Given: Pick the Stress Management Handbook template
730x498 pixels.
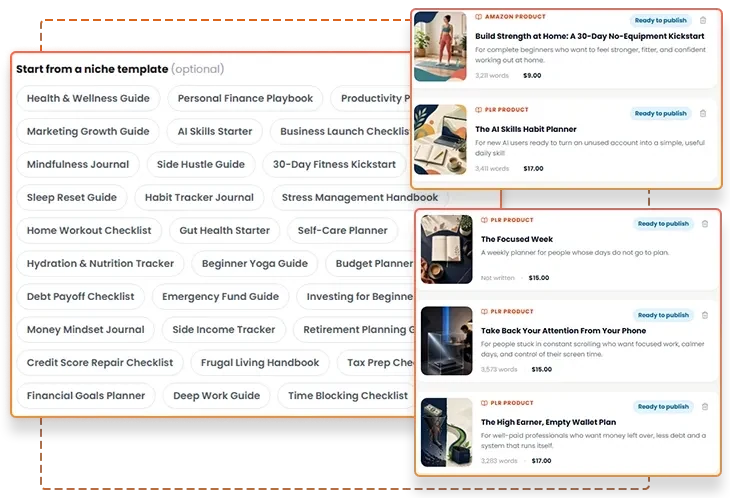Looking at the screenshot, I should 360,197.
